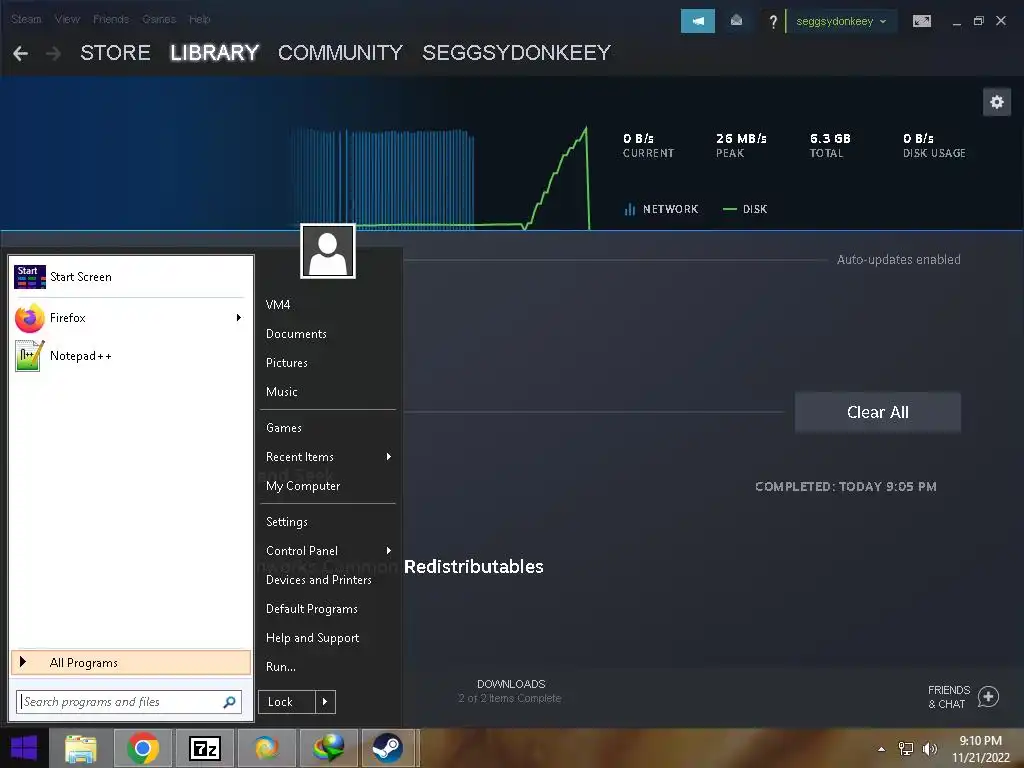This screenshot has width=1024, height=768.
Task: Click the volume speaker tray icon
Action: [x=930, y=749]
